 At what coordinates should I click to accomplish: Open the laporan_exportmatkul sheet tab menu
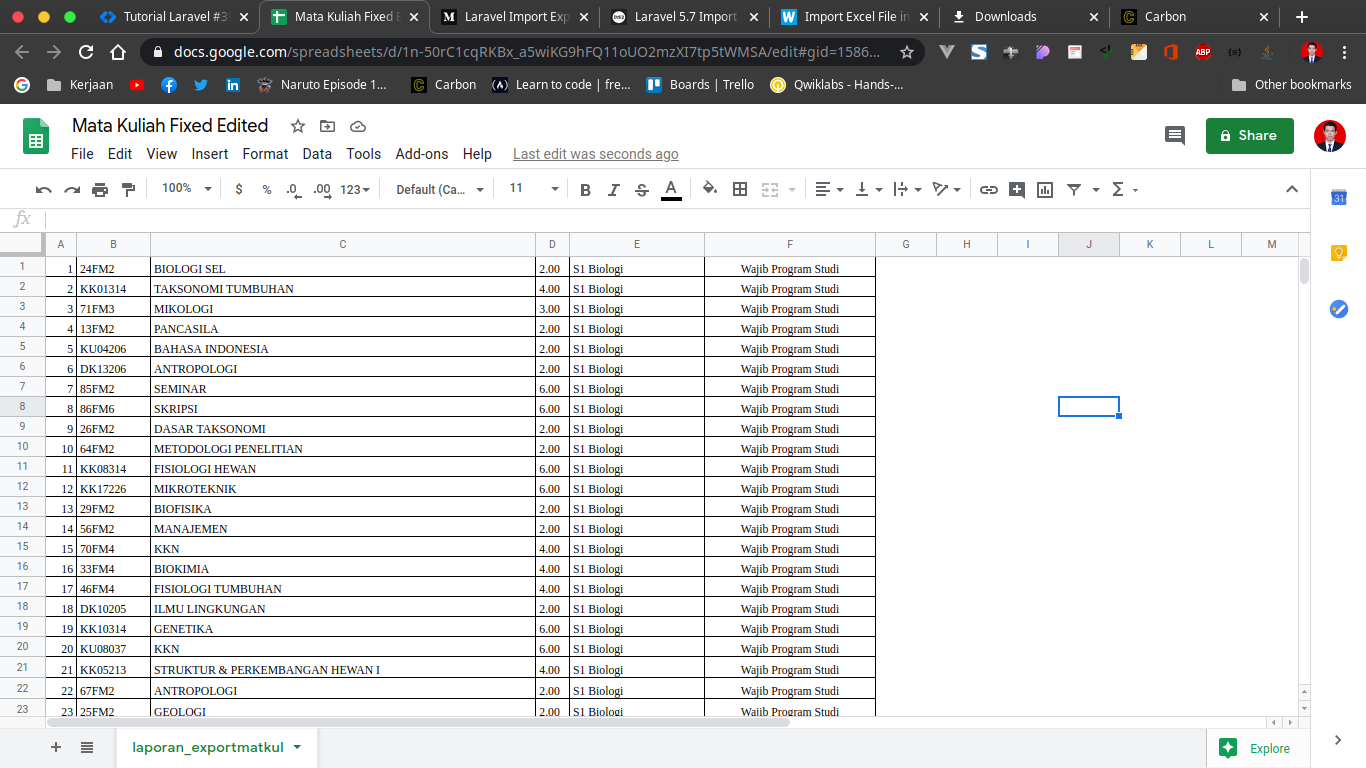click(x=294, y=747)
